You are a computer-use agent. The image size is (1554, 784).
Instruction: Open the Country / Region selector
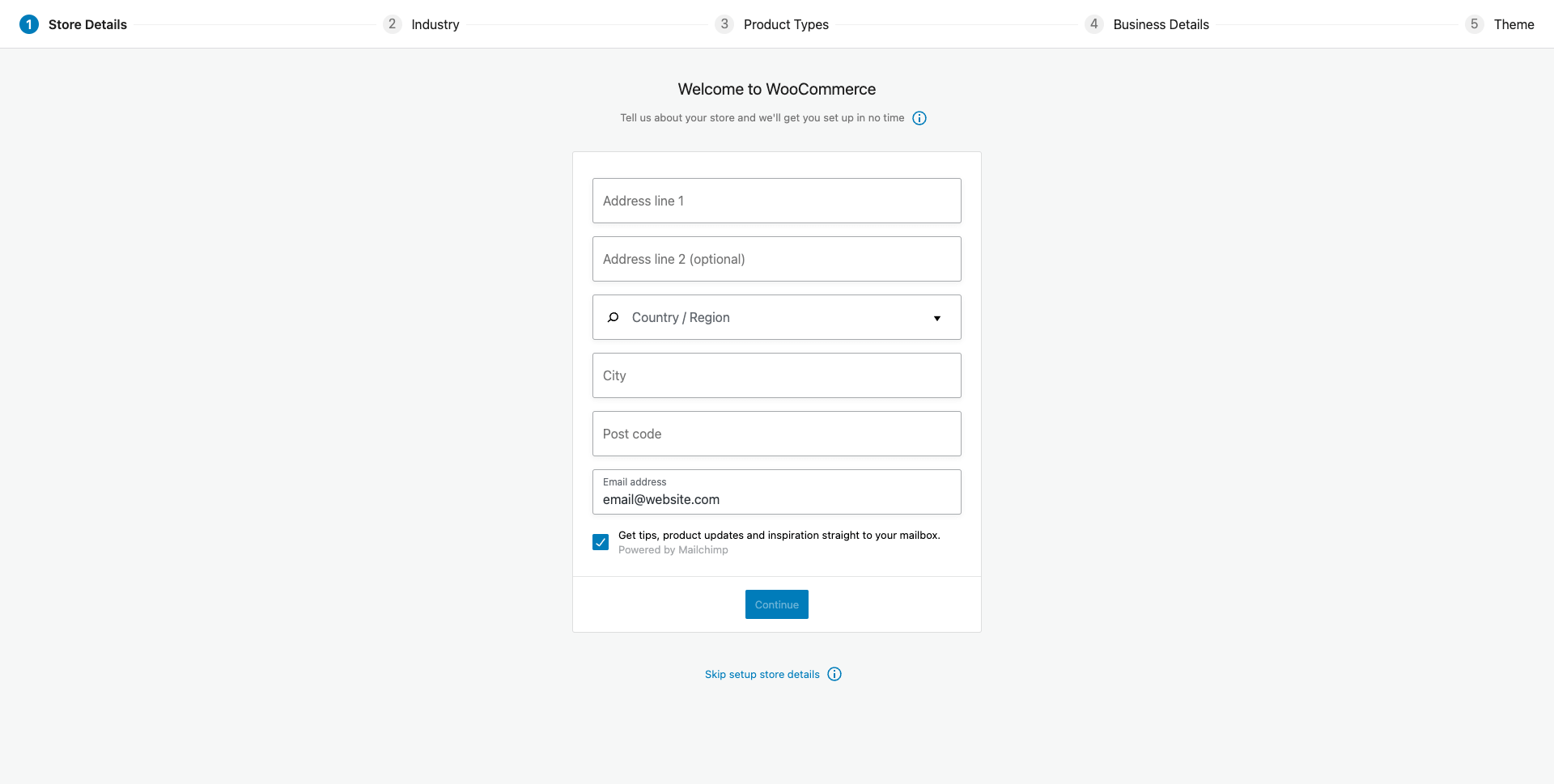(777, 317)
